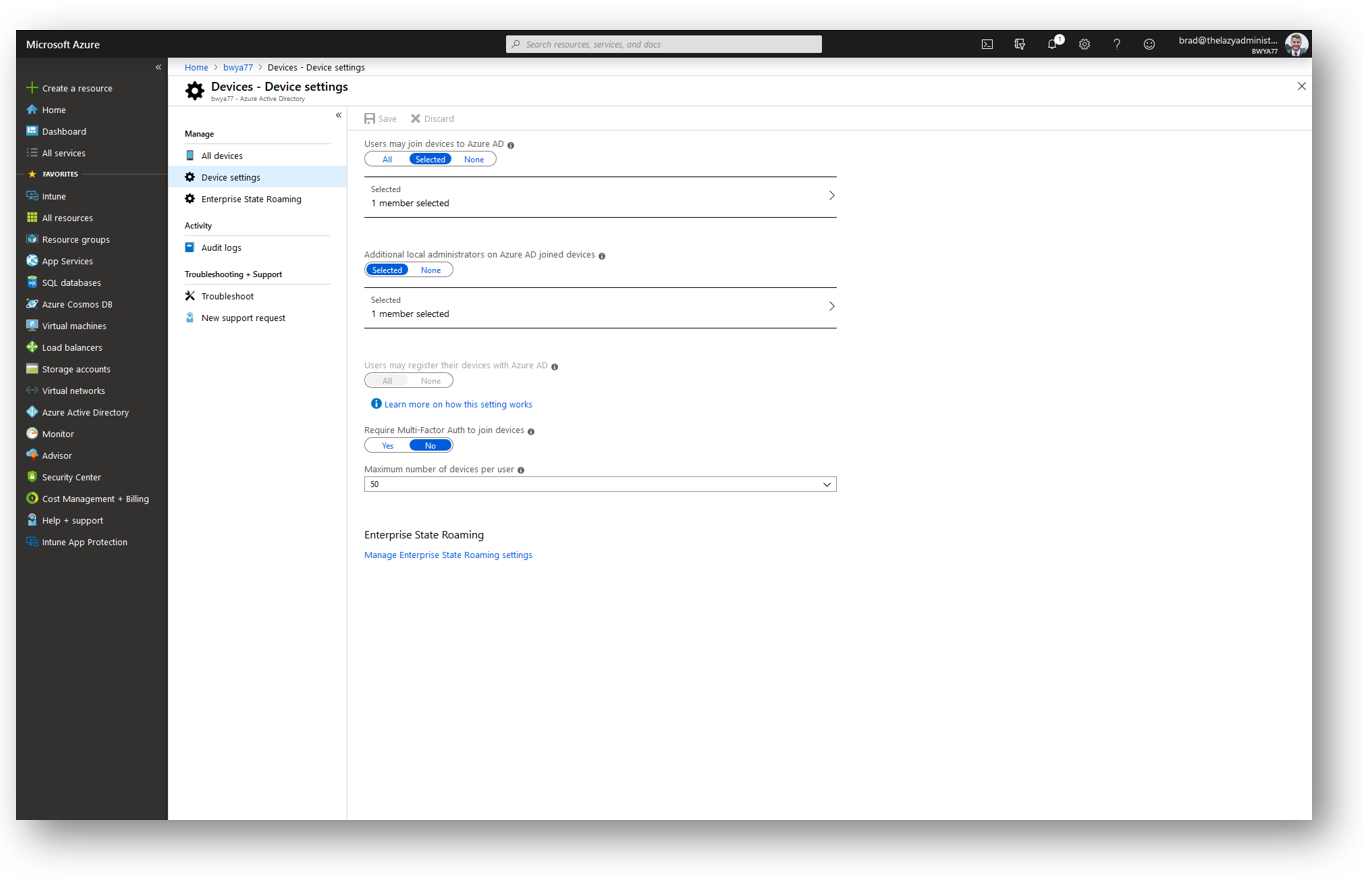Choose Selected for Users may join devices
This screenshot has width=1363, height=879.
(430, 159)
